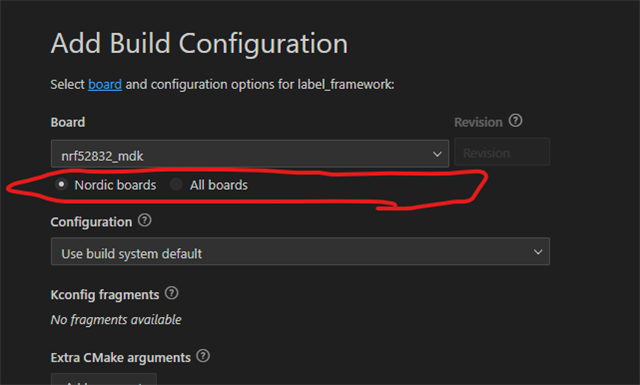Click Add argument button under CMake arguments

[x=104, y=379]
